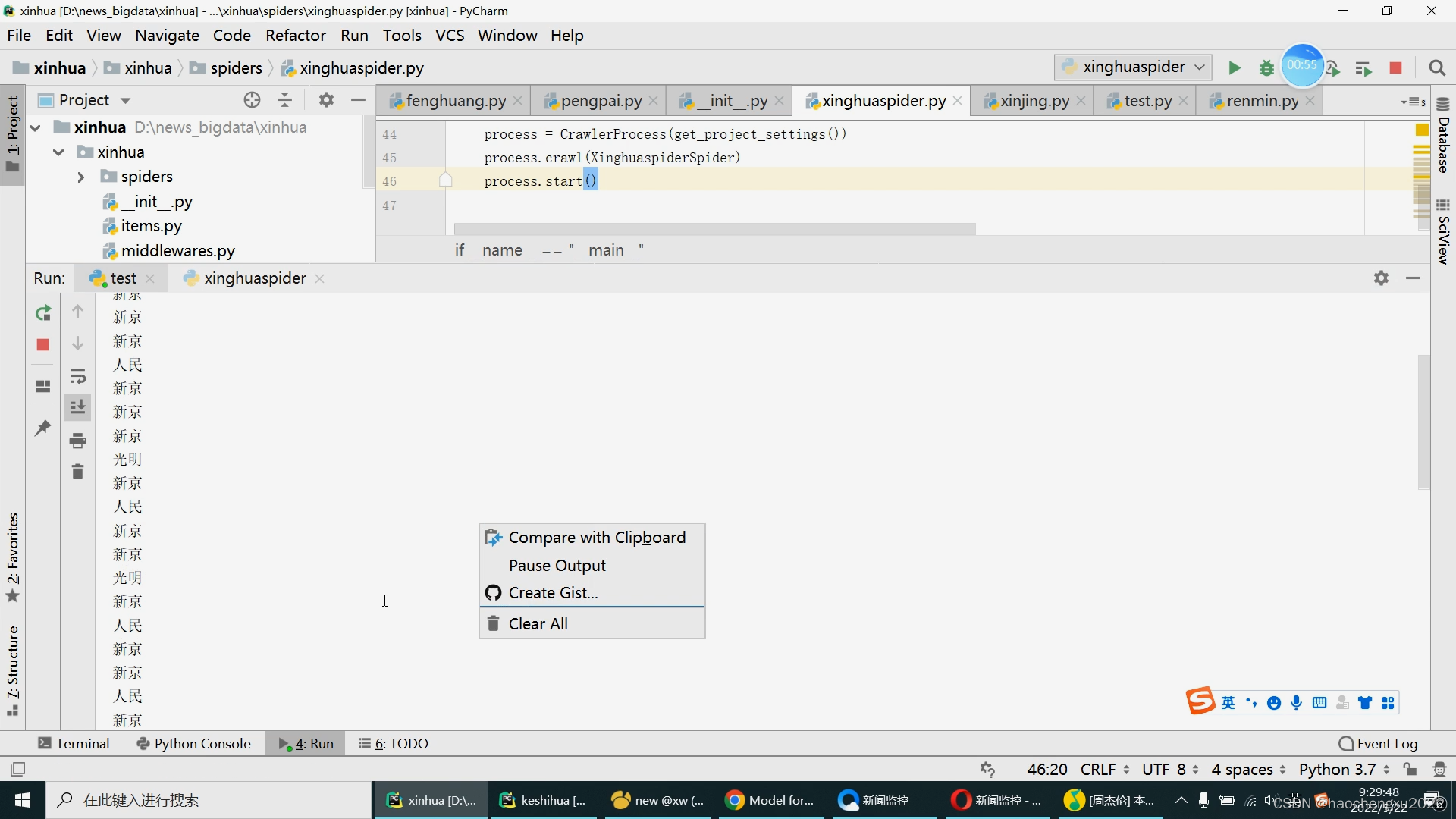The width and height of the screenshot is (1456, 819).
Task: Open Project panel settings gear
Action: [x=326, y=100]
